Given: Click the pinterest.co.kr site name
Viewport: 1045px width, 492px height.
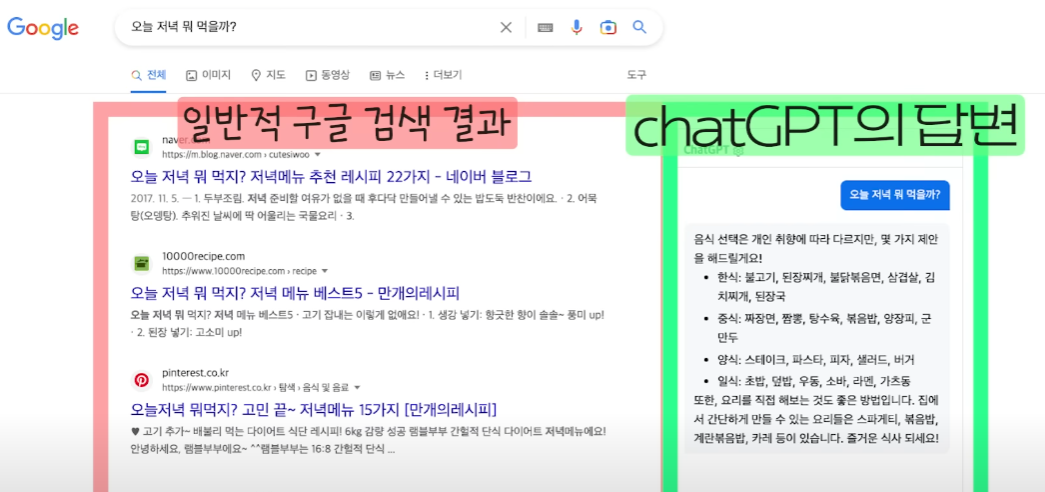Looking at the screenshot, I should pyautogui.click(x=195, y=373).
